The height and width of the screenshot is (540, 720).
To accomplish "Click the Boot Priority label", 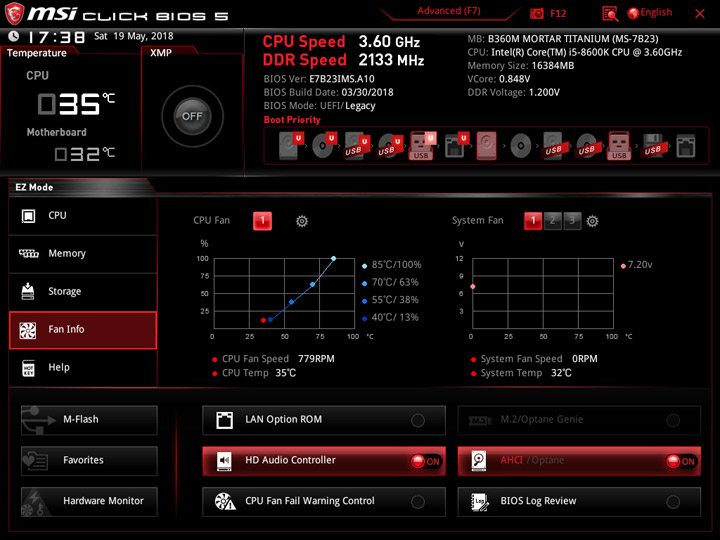I will pos(292,120).
